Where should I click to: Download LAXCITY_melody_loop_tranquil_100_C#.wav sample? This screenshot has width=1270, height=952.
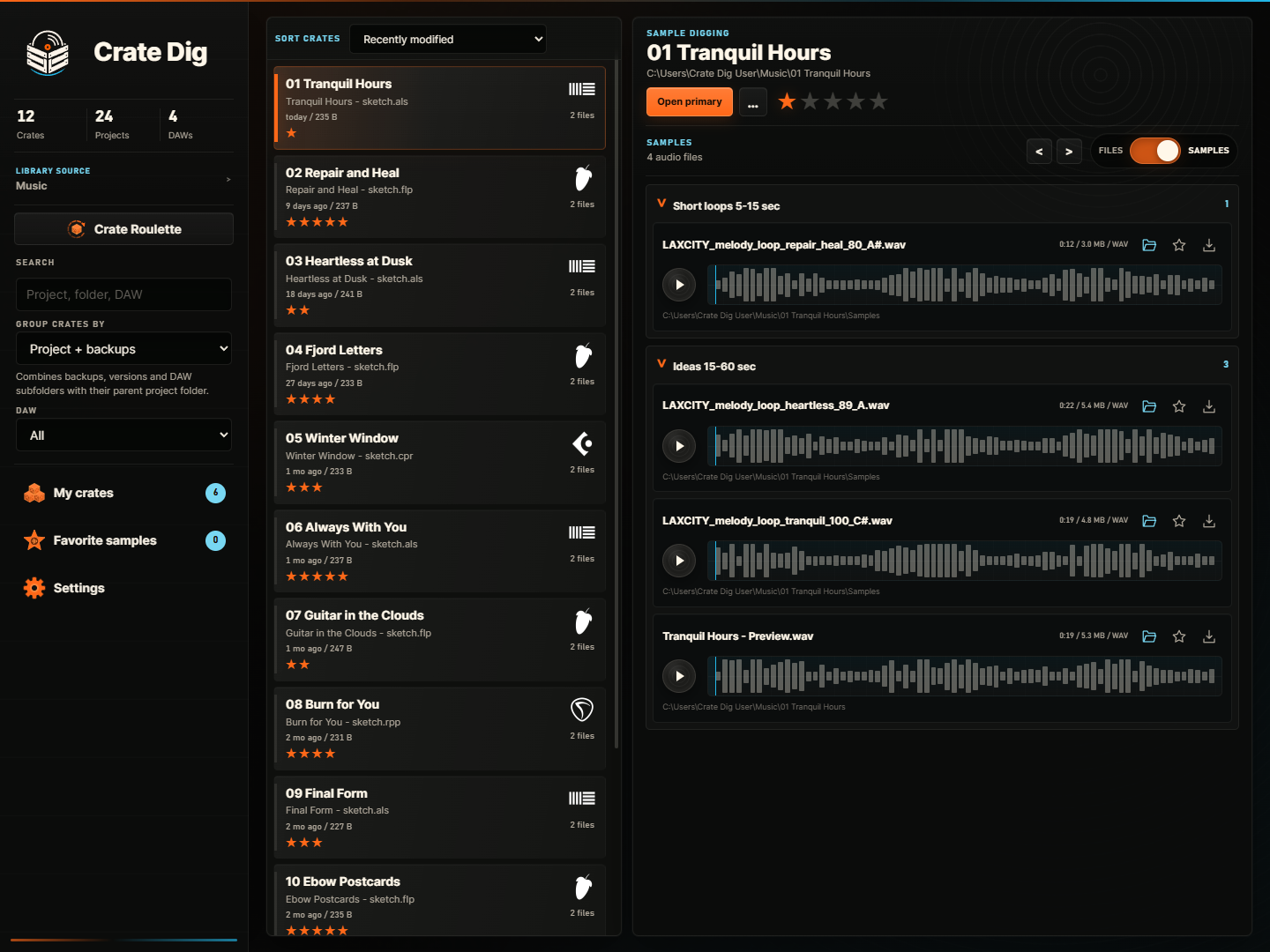click(1209, 521)
